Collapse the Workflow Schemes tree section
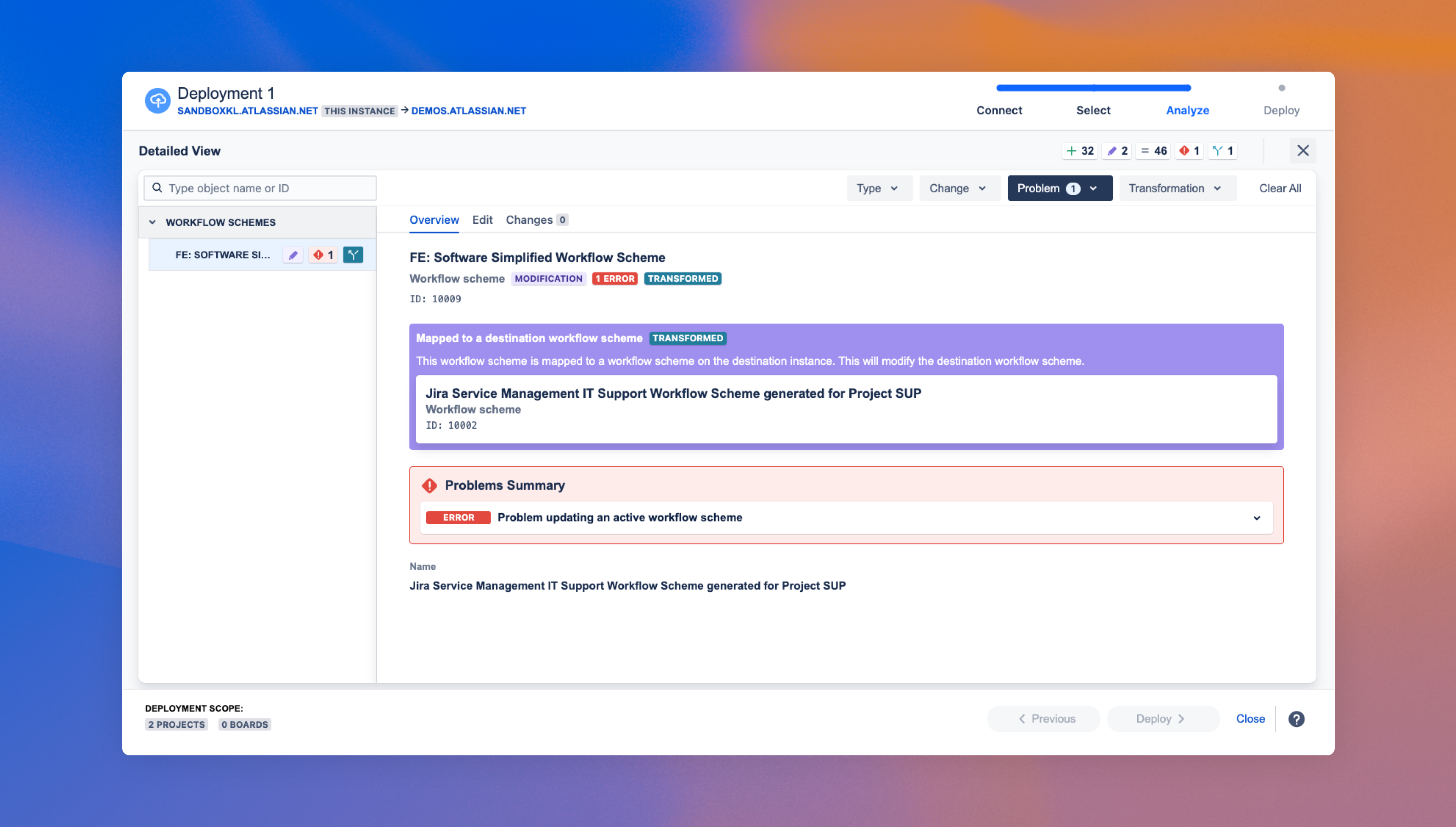Screen dimensions: 1456x827 [x=152, y=222]
